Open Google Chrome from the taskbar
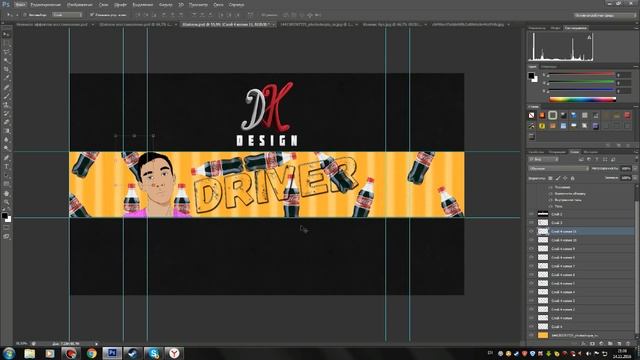The image size is (640, 360). 91,353
